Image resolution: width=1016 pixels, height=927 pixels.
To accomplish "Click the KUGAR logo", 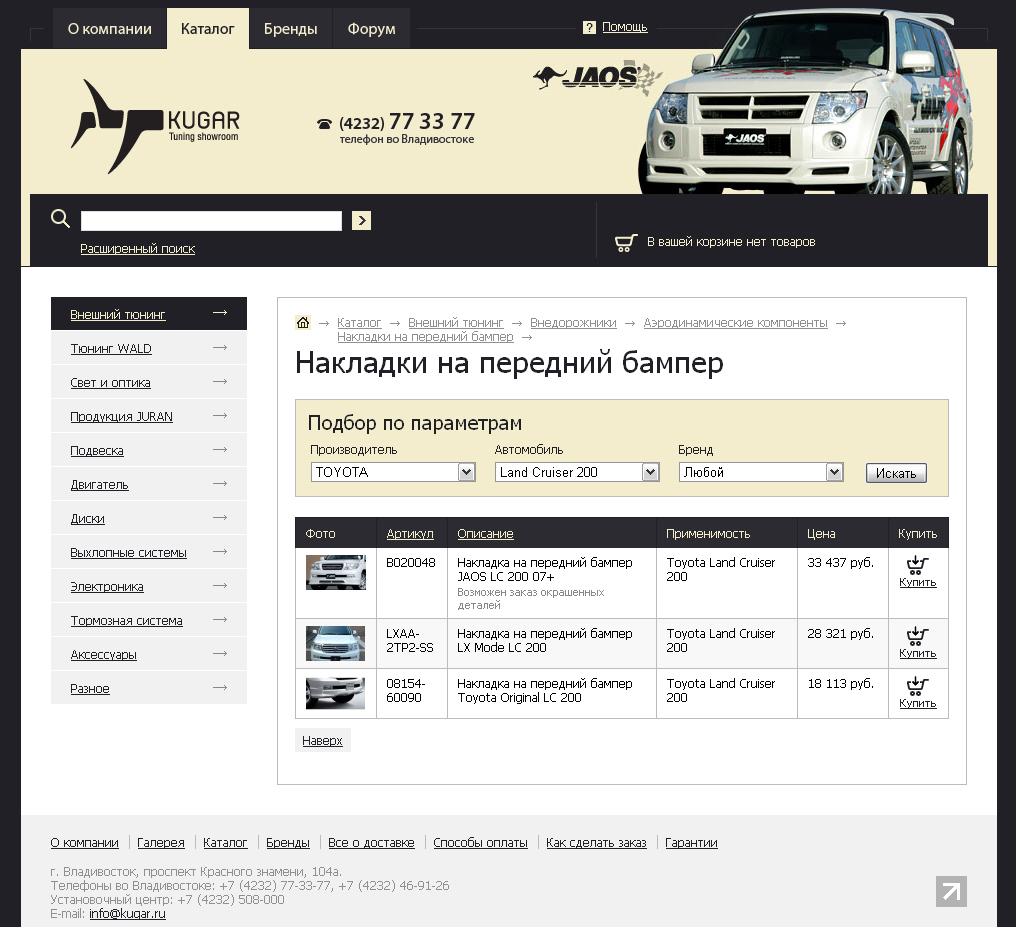I will point(156,126).
